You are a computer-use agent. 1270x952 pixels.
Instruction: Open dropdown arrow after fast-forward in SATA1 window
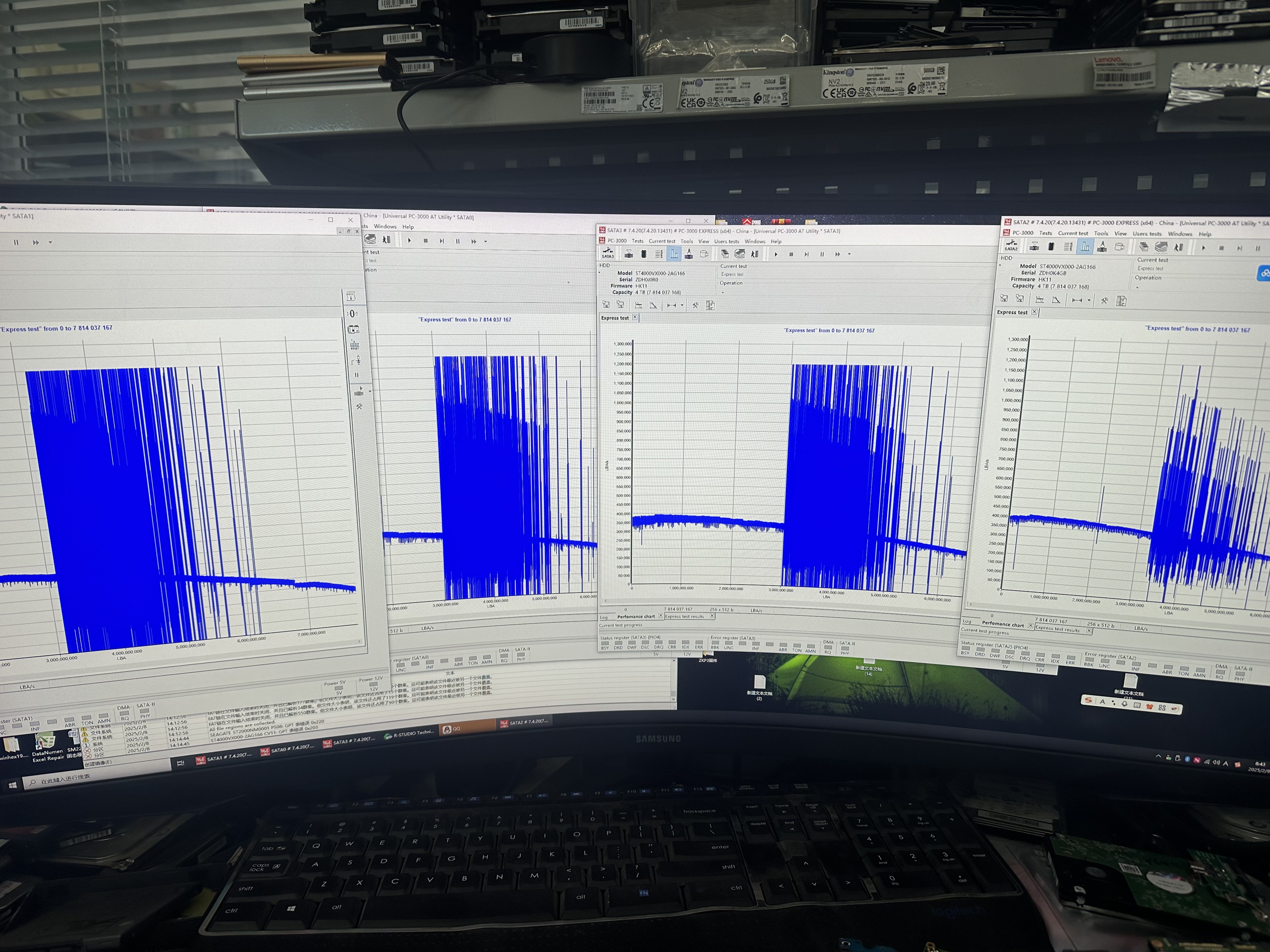(x=50, y=242)
